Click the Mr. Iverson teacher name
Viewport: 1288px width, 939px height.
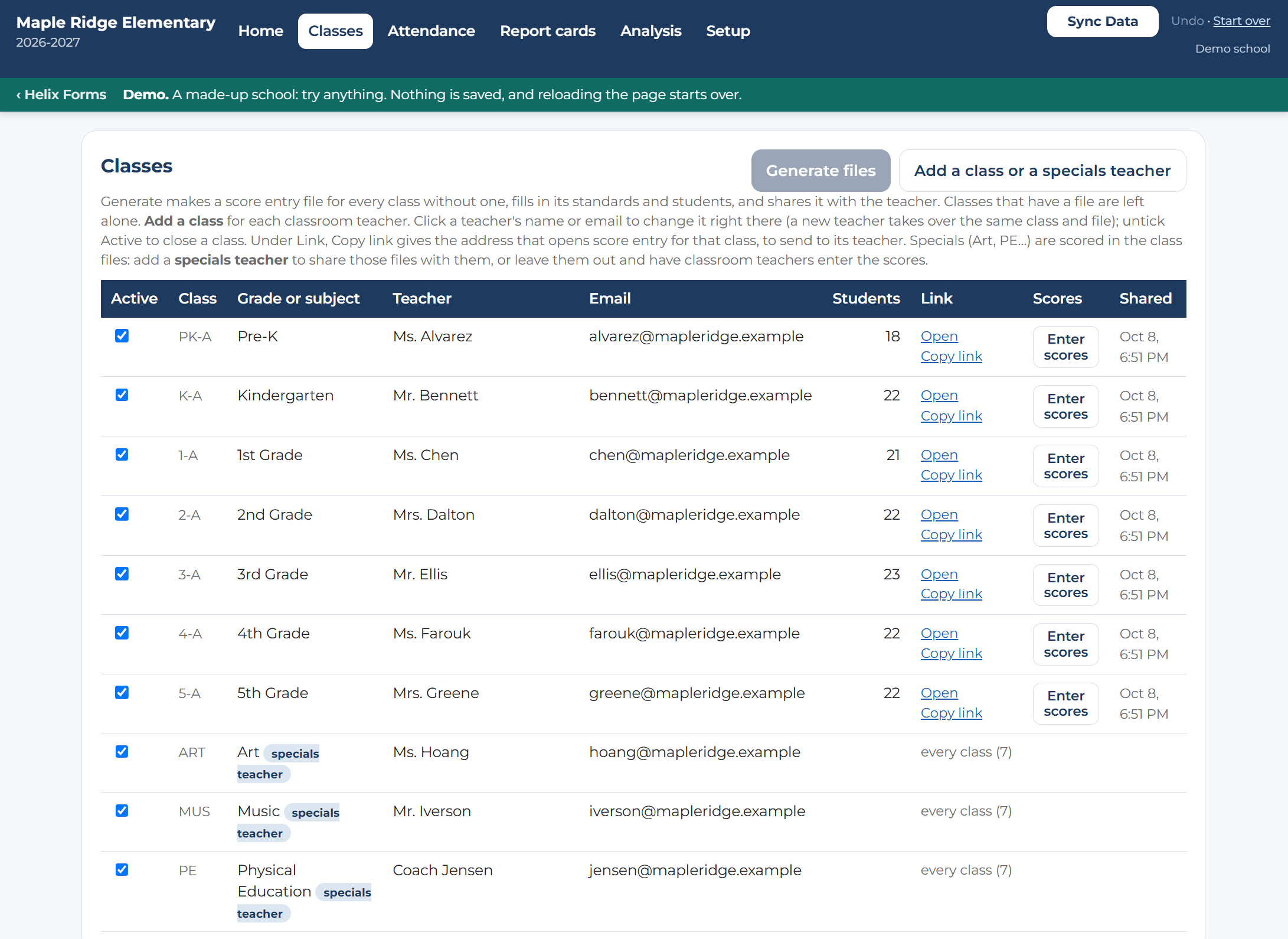click(x=432, y=811)
